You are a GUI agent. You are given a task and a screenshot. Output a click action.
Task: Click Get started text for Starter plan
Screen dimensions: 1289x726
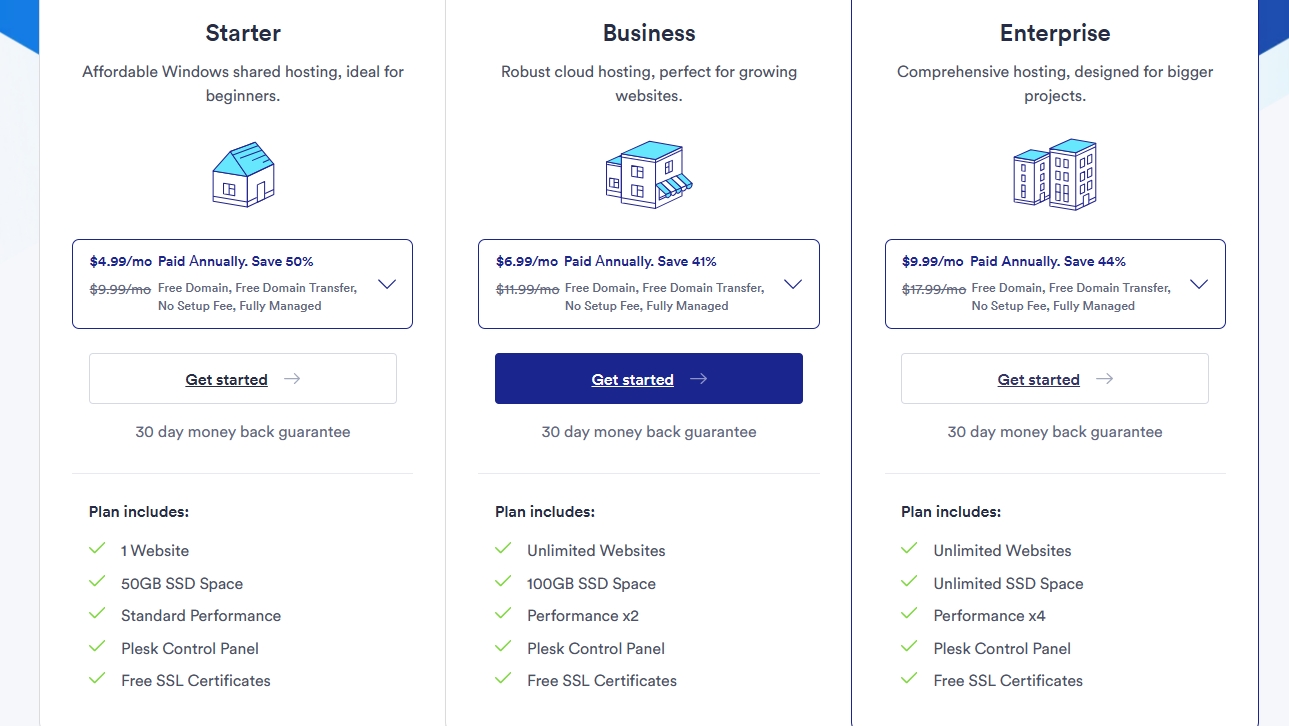pyautogui.click(x=226, y=380)
